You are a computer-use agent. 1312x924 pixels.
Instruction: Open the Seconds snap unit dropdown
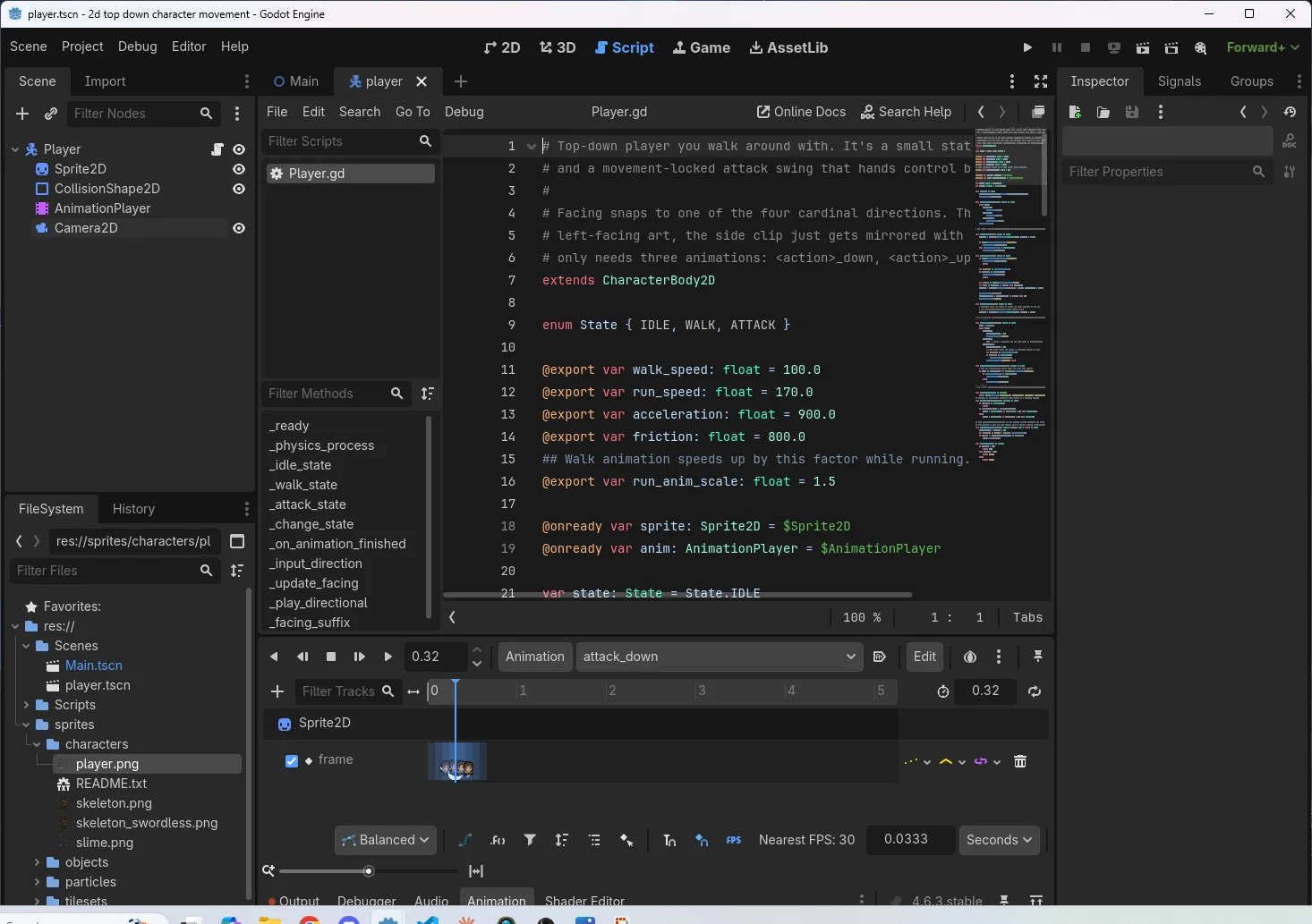pyautogui.click(x=1000, y=840)
